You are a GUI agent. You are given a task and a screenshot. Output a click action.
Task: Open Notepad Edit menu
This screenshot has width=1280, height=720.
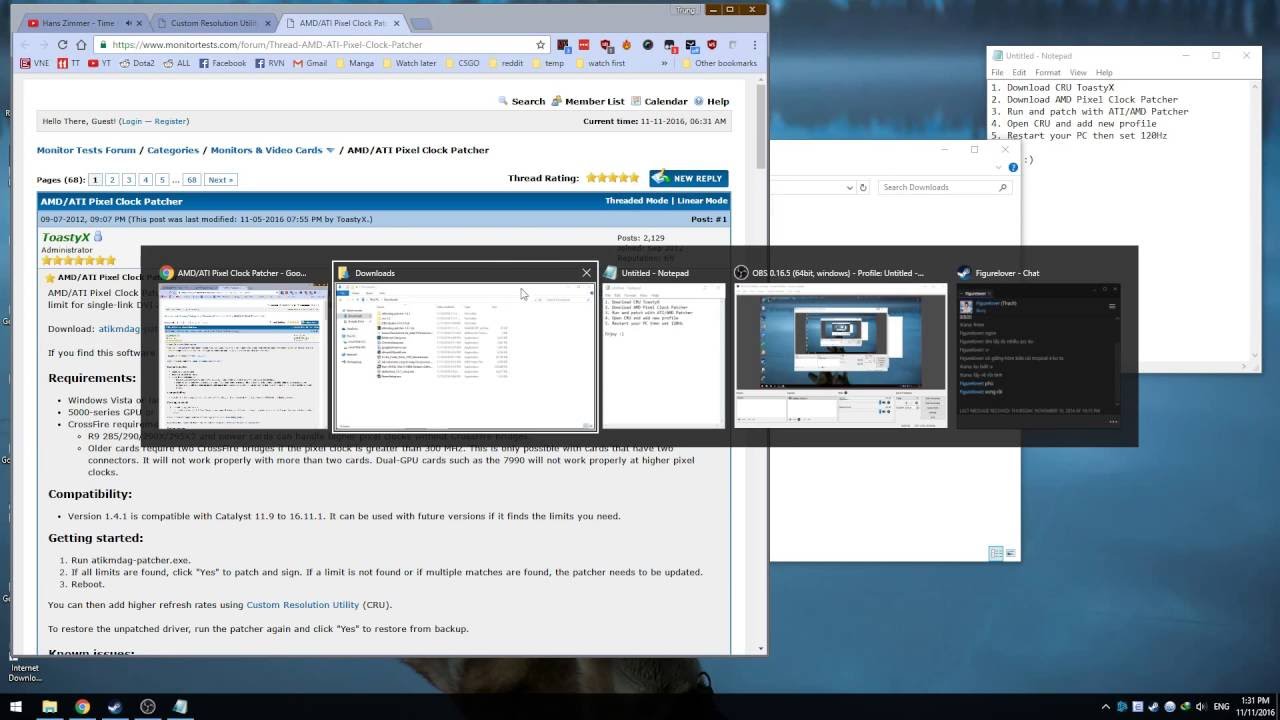[1019, 73]
